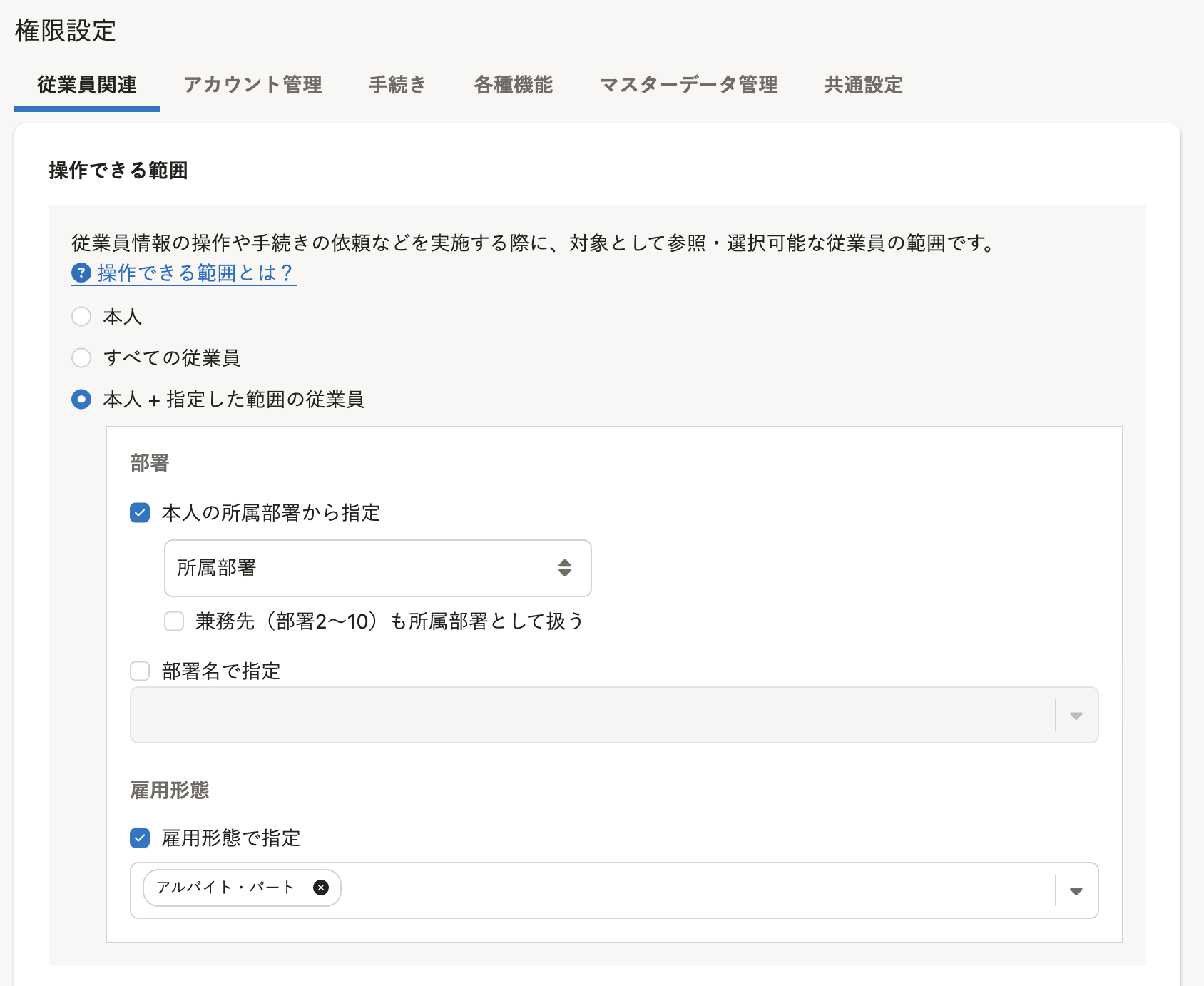Click the 雇用形態 section label
Image resolution: width=1204 pixels, height=986 pixels.
tap(170, 790)
